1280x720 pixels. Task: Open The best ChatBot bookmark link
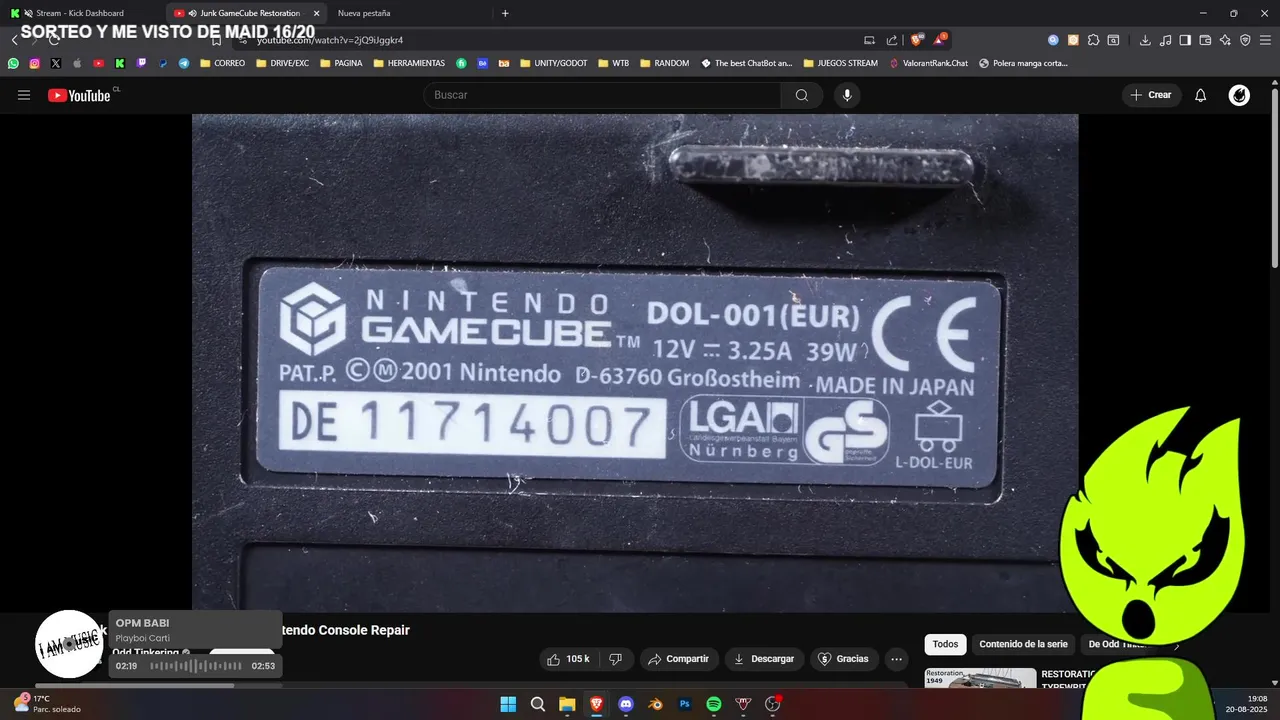[x=746, y=63]
